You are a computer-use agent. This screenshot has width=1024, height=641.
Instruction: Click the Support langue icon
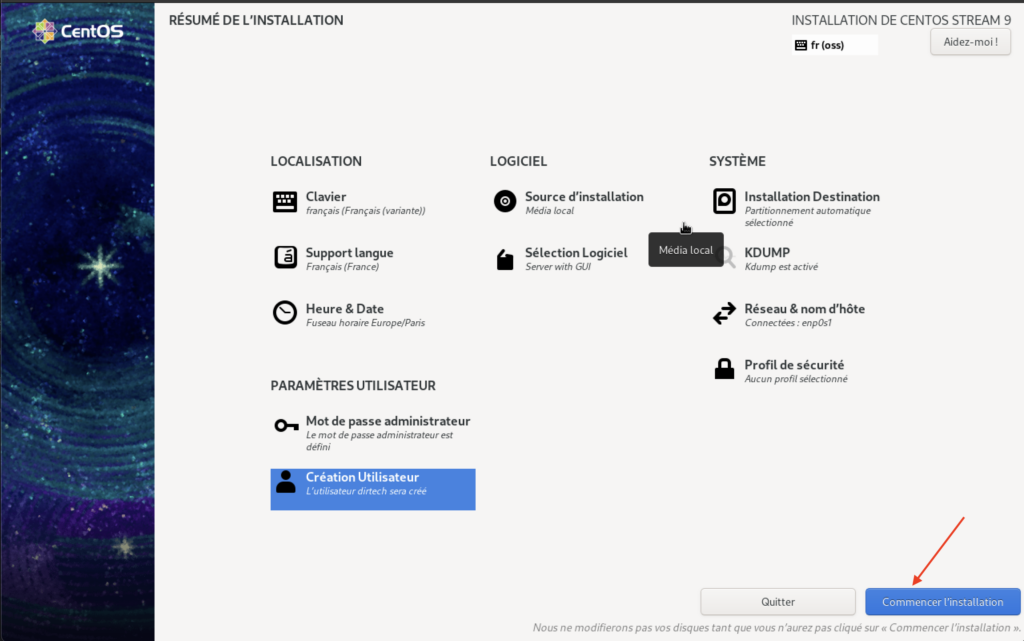click(285, 257)
